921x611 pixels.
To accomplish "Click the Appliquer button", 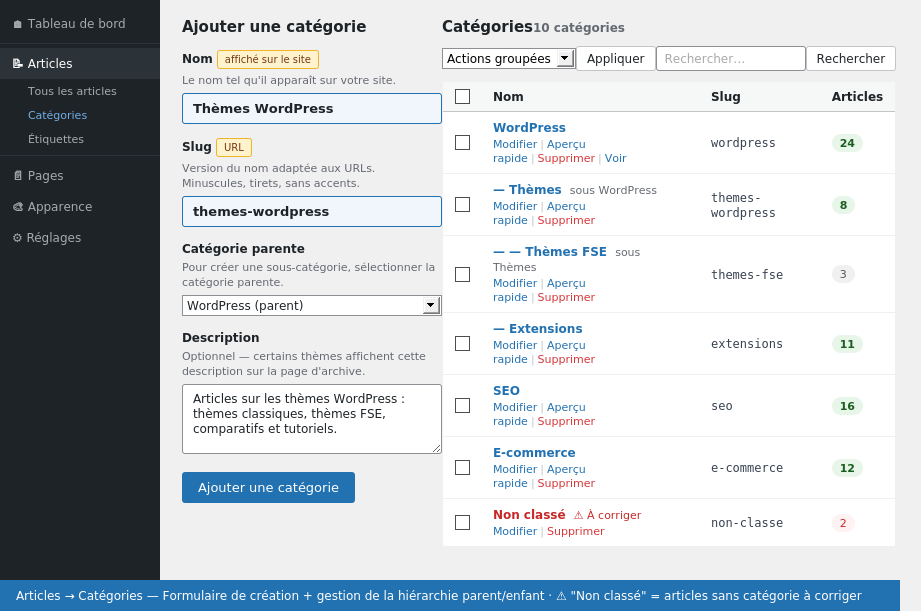I will (x=616, y=59).
